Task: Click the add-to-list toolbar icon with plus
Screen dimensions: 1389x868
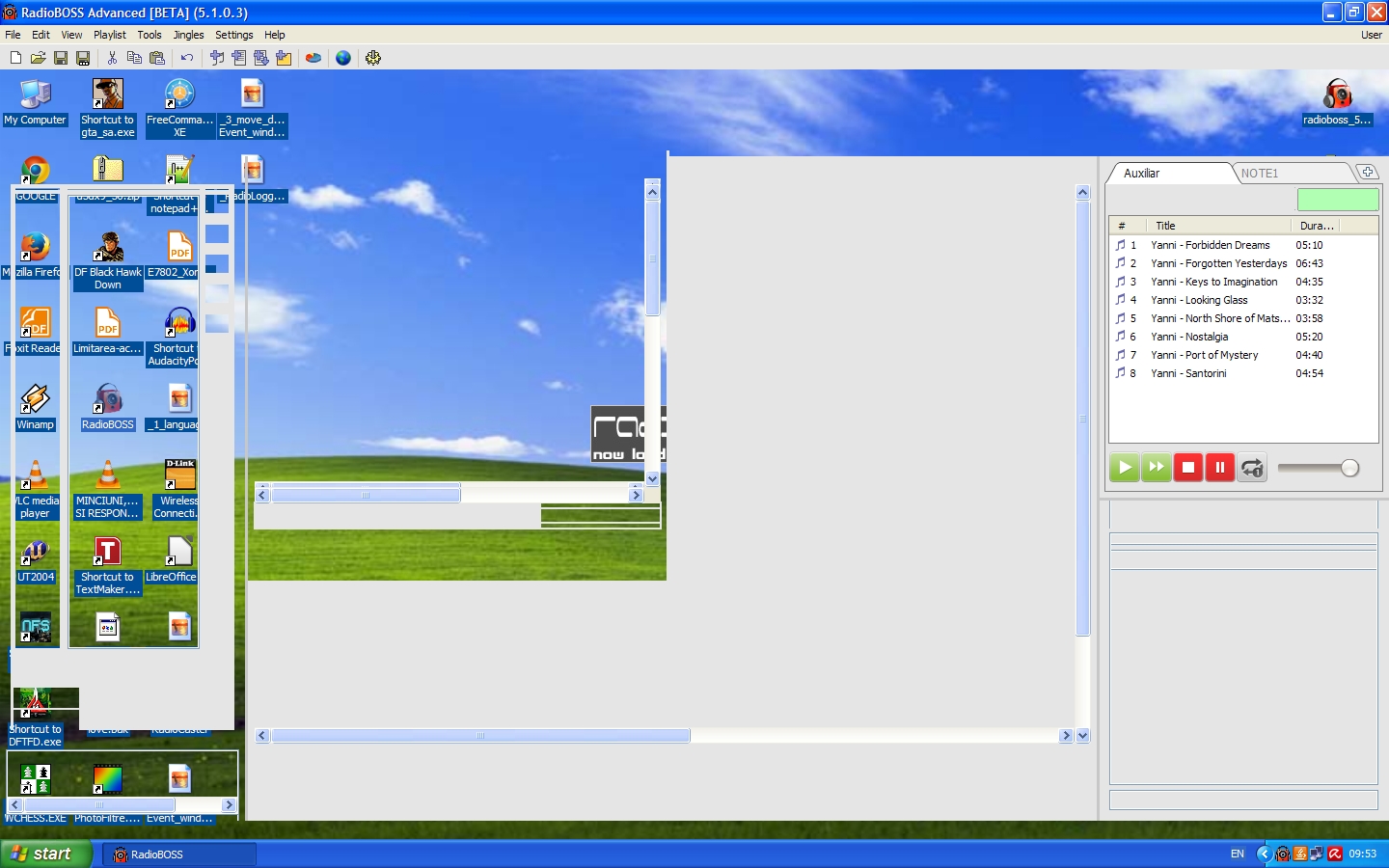Action: point(239,58)
